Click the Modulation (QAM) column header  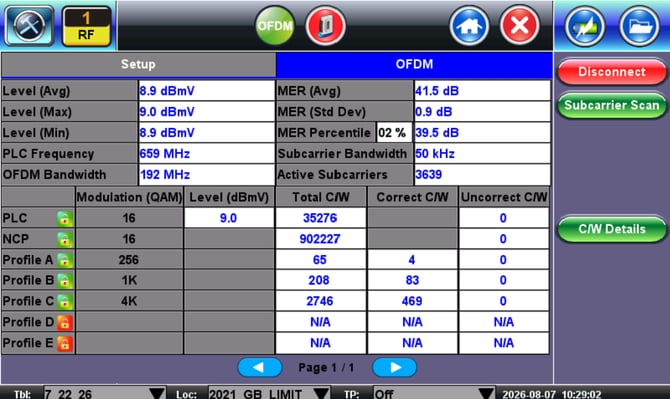tap(129, 197)
